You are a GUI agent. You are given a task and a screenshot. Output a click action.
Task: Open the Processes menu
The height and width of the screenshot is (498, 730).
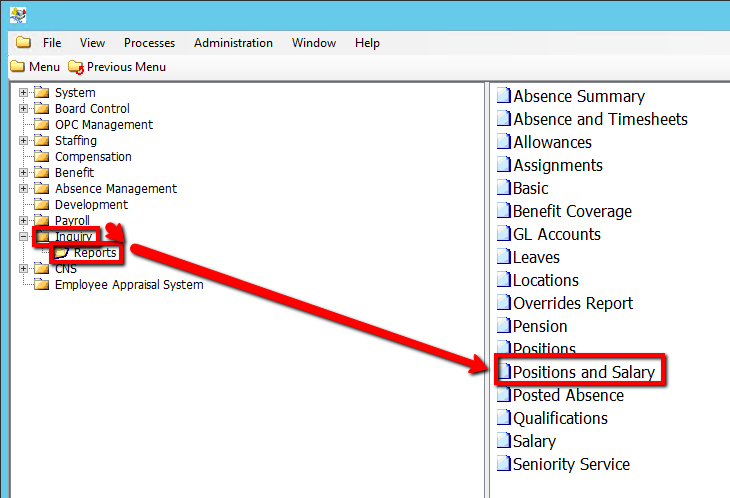149,43
